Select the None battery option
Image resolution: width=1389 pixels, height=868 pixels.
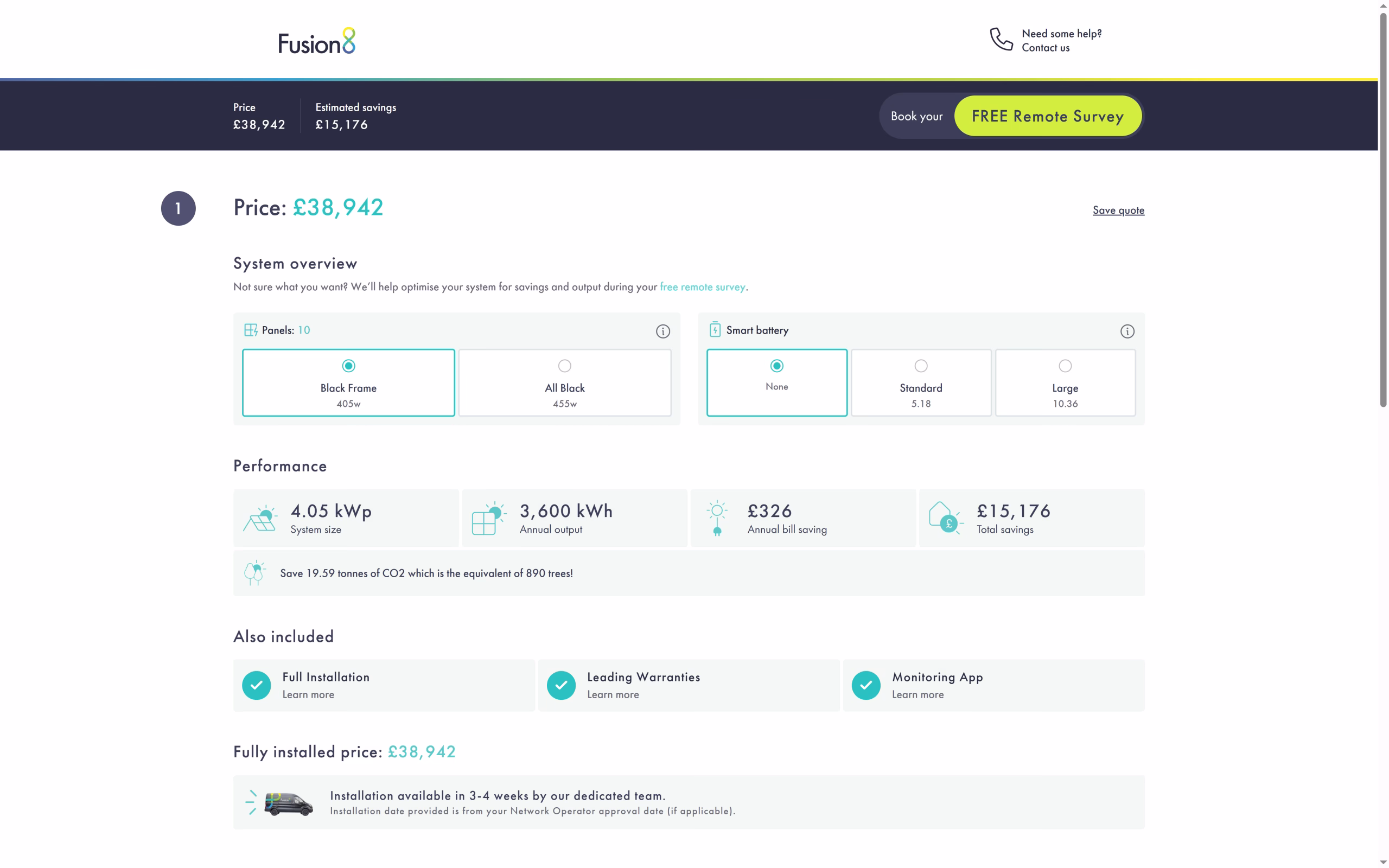tap(776, 382)
